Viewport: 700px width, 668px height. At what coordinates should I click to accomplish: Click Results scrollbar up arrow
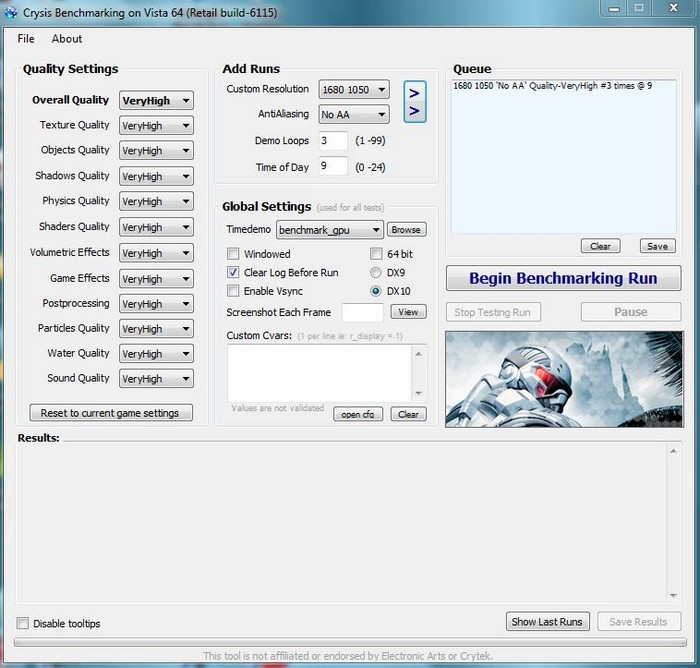[673, 451]
